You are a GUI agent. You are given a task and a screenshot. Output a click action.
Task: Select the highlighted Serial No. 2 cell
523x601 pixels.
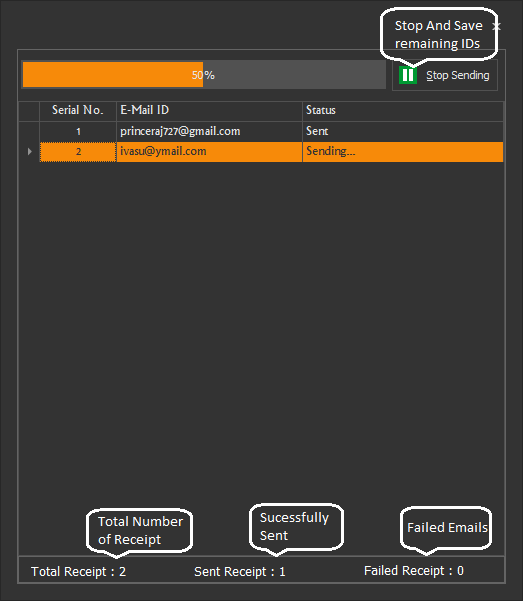click(78, 151)
